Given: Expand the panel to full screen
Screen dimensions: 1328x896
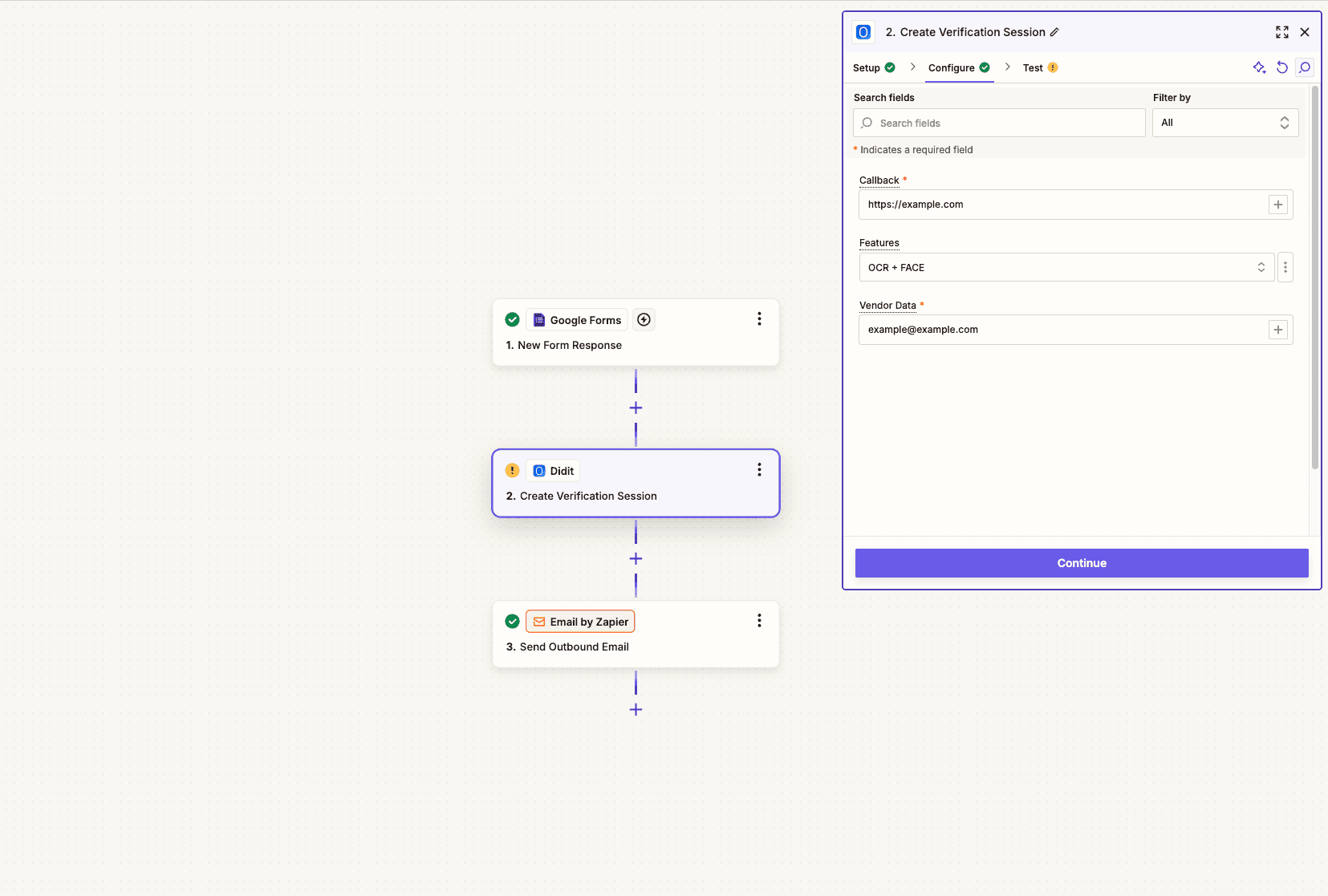Looking at the screenshot, I should click(1282, 32).
